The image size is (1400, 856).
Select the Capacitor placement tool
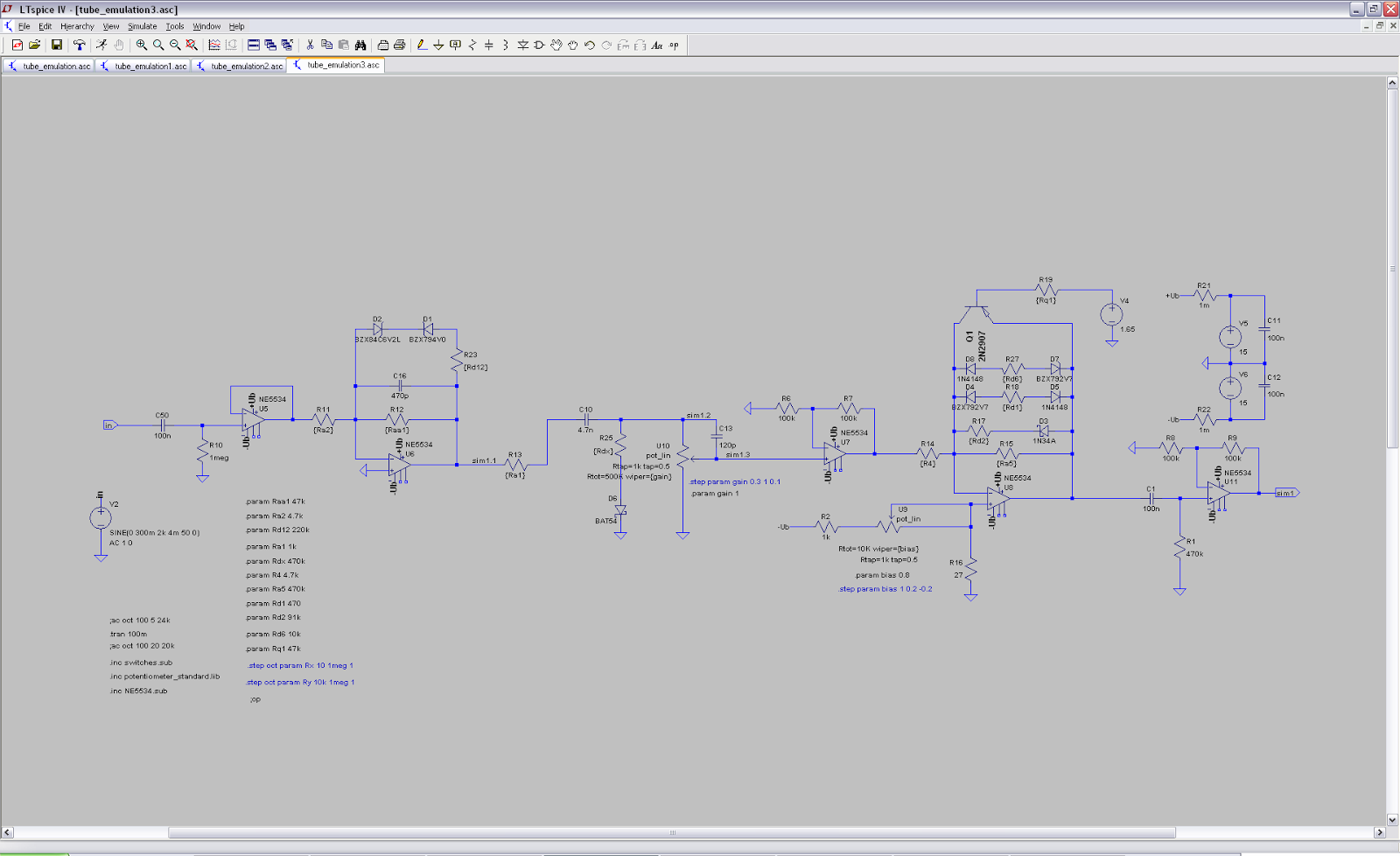(489, 45)
